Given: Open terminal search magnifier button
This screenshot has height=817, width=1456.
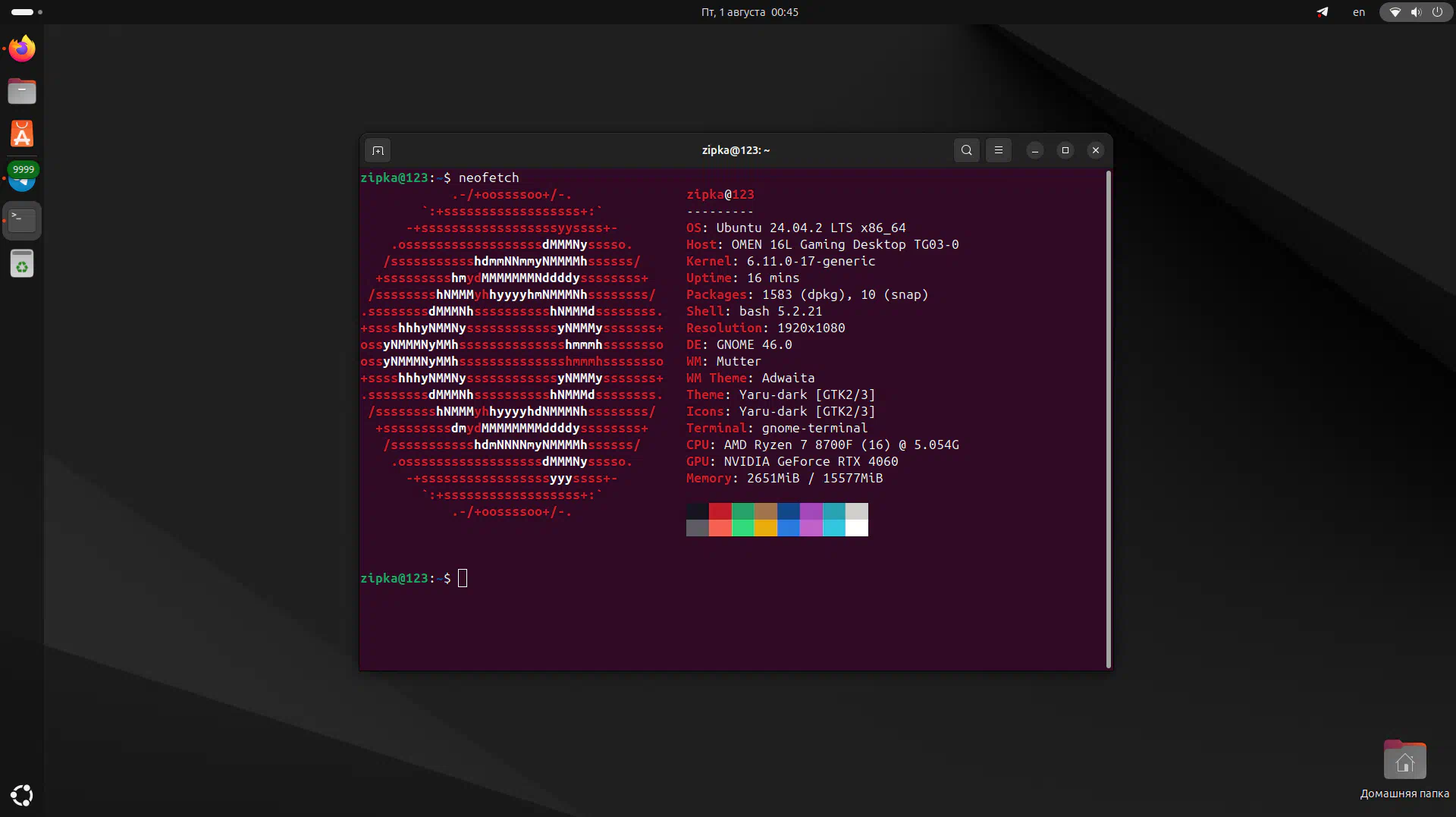Looking at the screenshot, I should tap(966, 150).
